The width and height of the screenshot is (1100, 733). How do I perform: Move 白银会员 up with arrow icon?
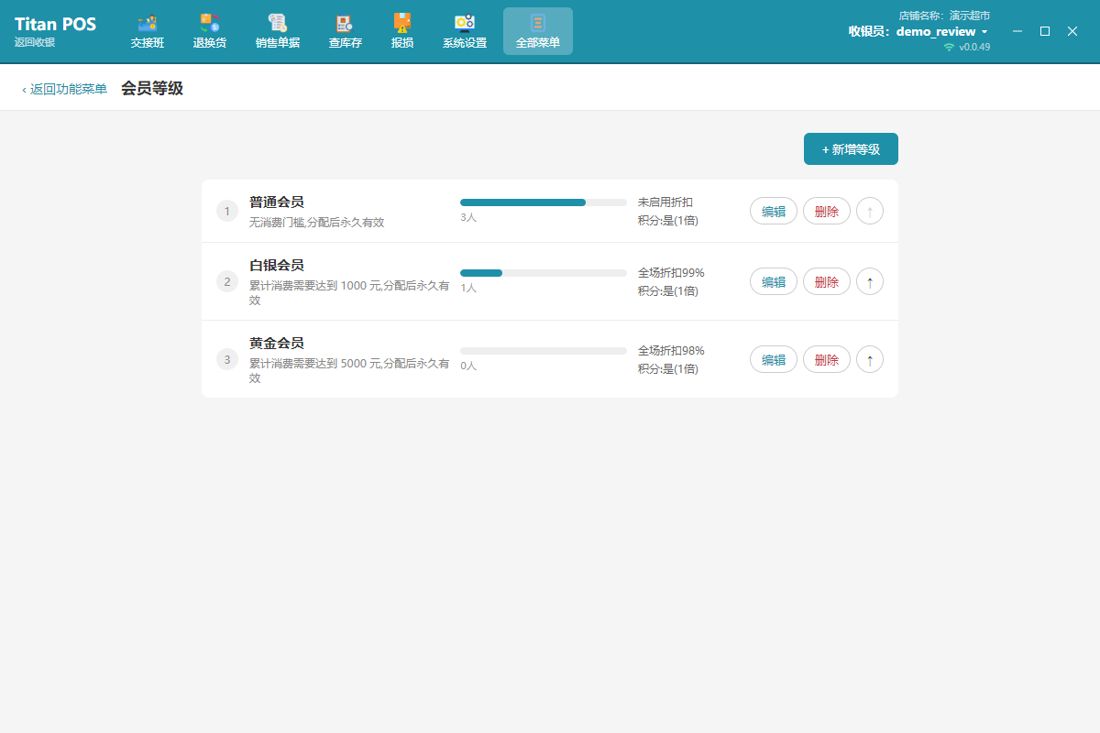pos(870,282)
